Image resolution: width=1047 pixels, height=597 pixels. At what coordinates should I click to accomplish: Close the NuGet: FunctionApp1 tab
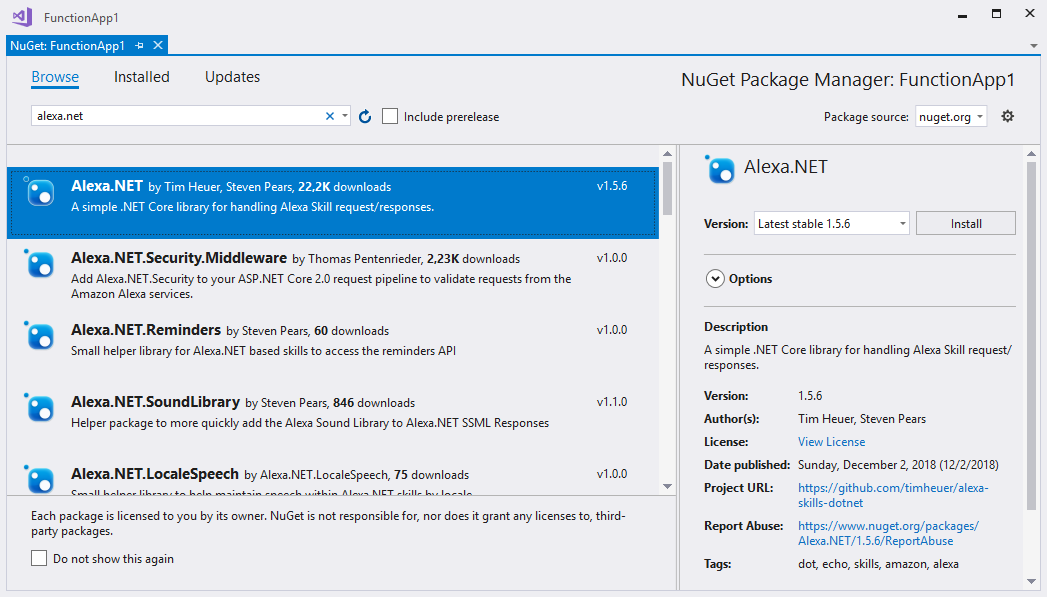158,45
